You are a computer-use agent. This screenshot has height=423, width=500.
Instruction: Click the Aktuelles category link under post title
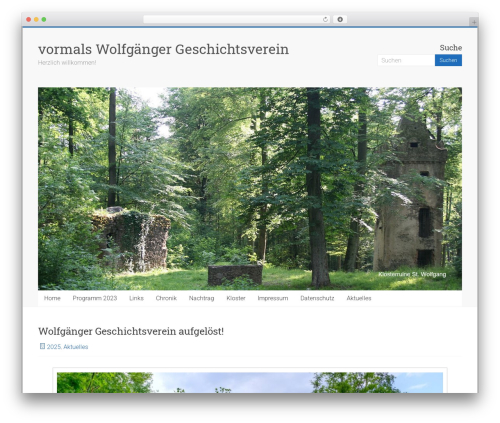coord(76,347)
